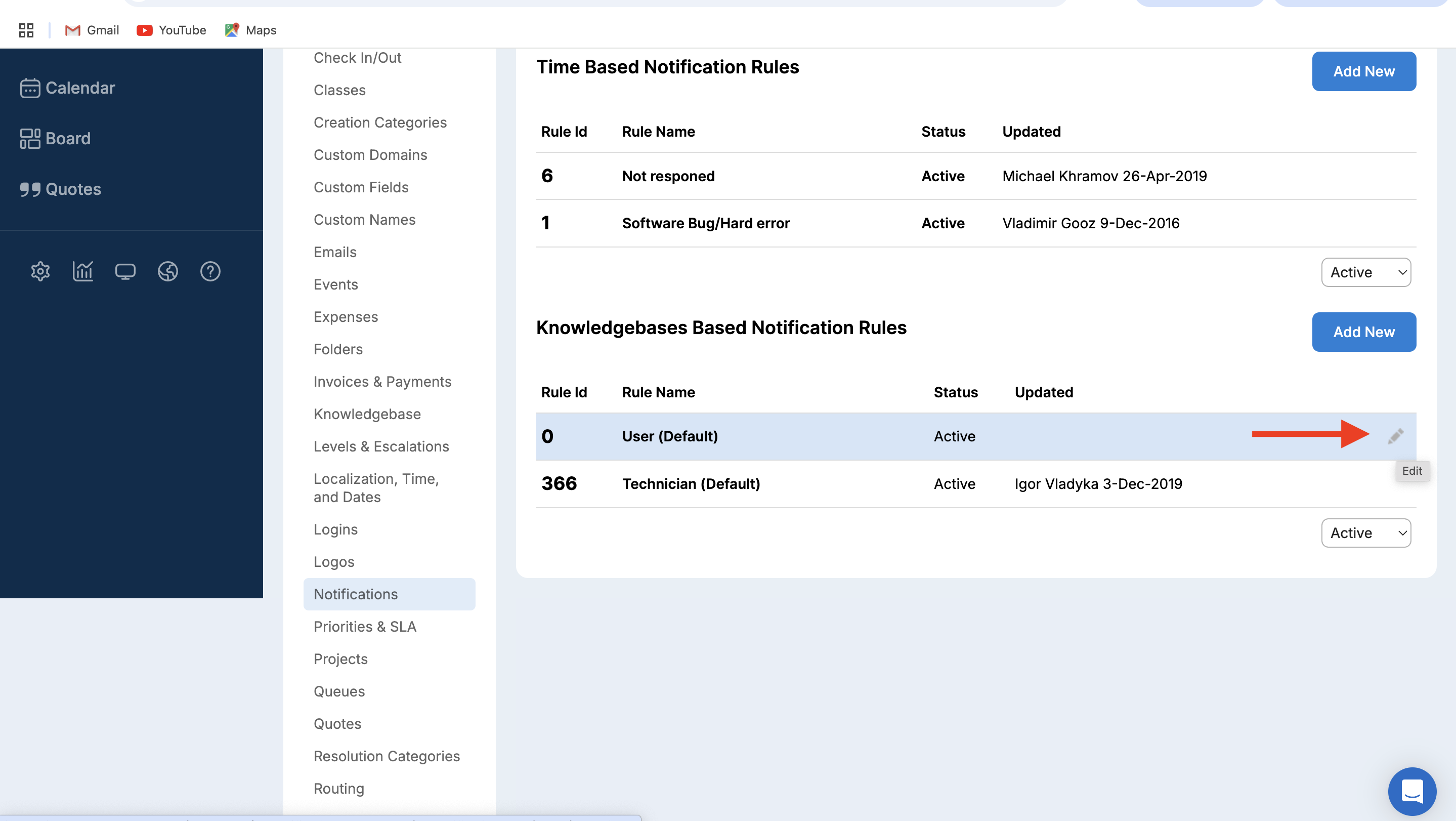
Task: Open the chat support bubble icon
Action: point(1411,791)
